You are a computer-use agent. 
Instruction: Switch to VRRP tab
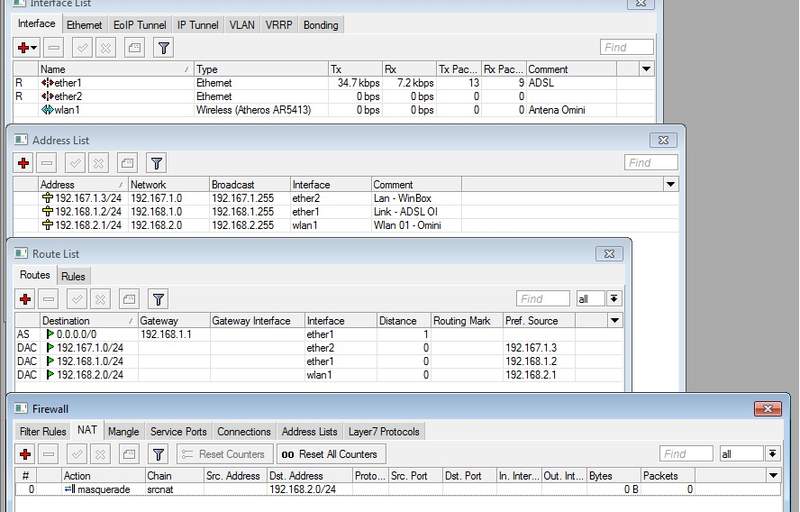coord(279,25)
